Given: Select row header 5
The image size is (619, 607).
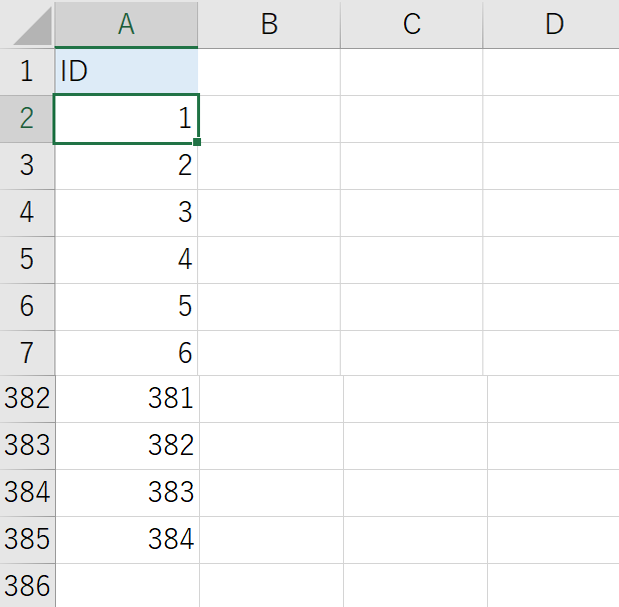Looking at the screenshot, I should pyautogui.click(x=27, y=260).
